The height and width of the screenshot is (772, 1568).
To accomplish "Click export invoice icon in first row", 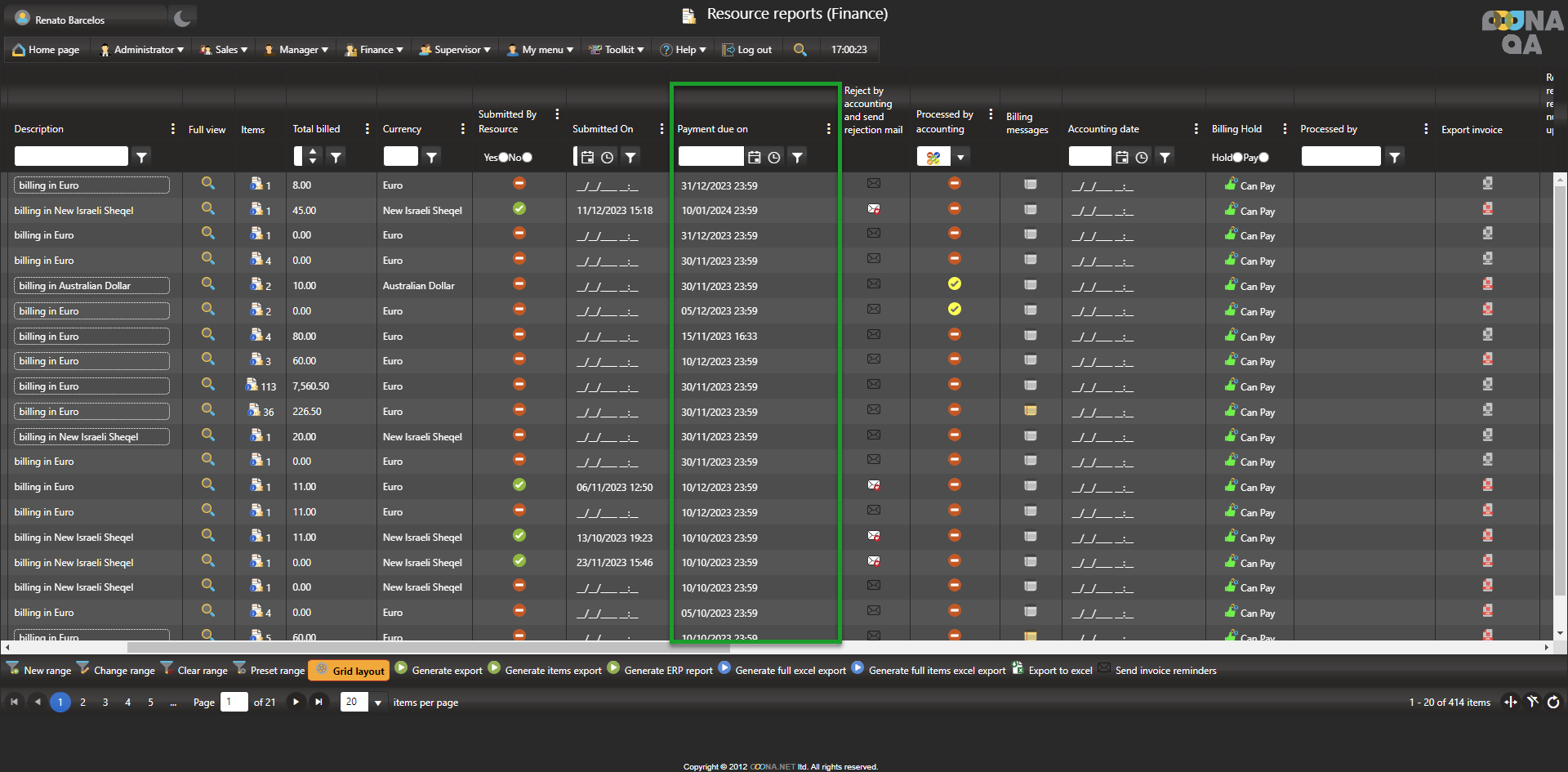I will [1487, 184].
